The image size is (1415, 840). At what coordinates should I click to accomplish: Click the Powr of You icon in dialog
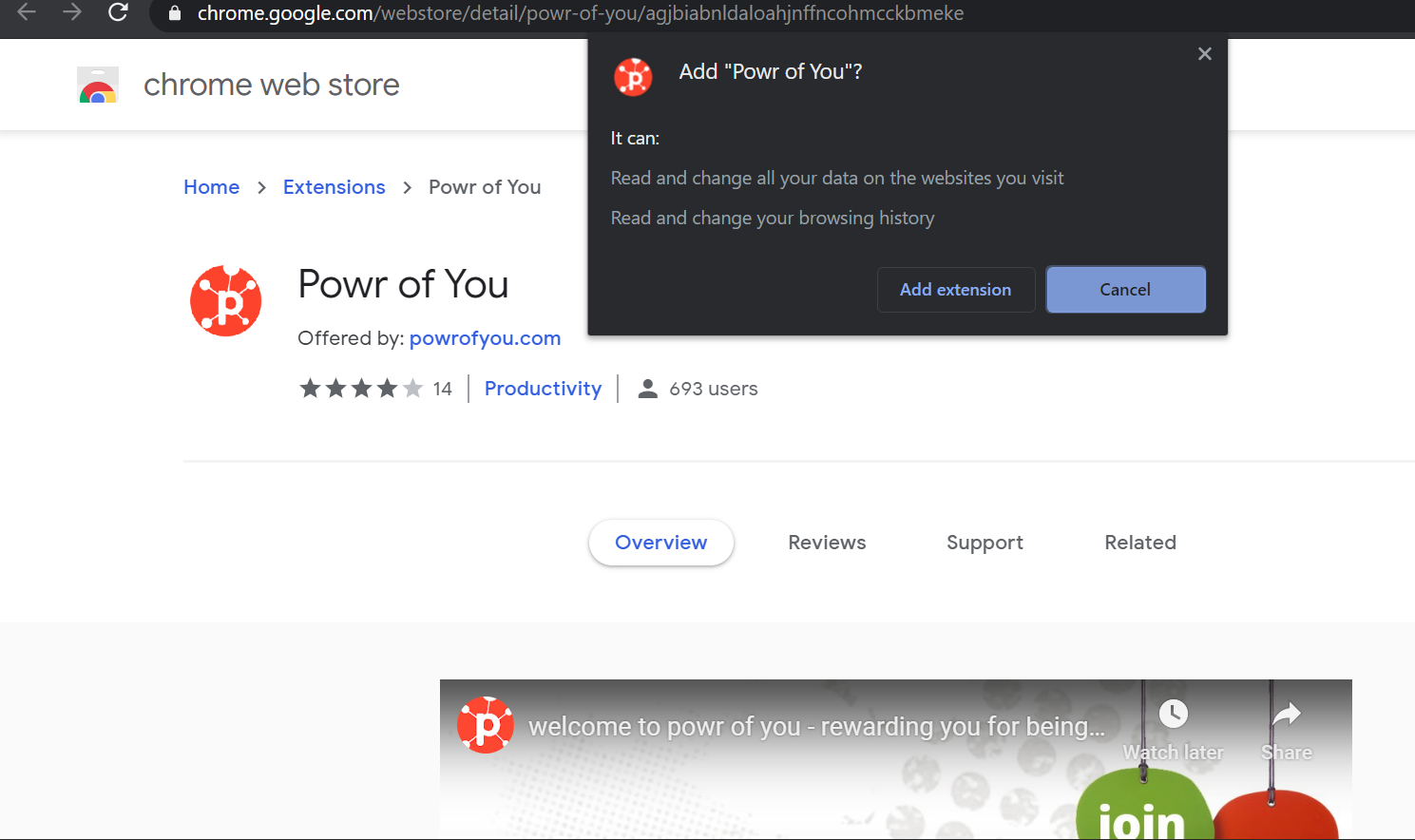[x=633, y=77]
